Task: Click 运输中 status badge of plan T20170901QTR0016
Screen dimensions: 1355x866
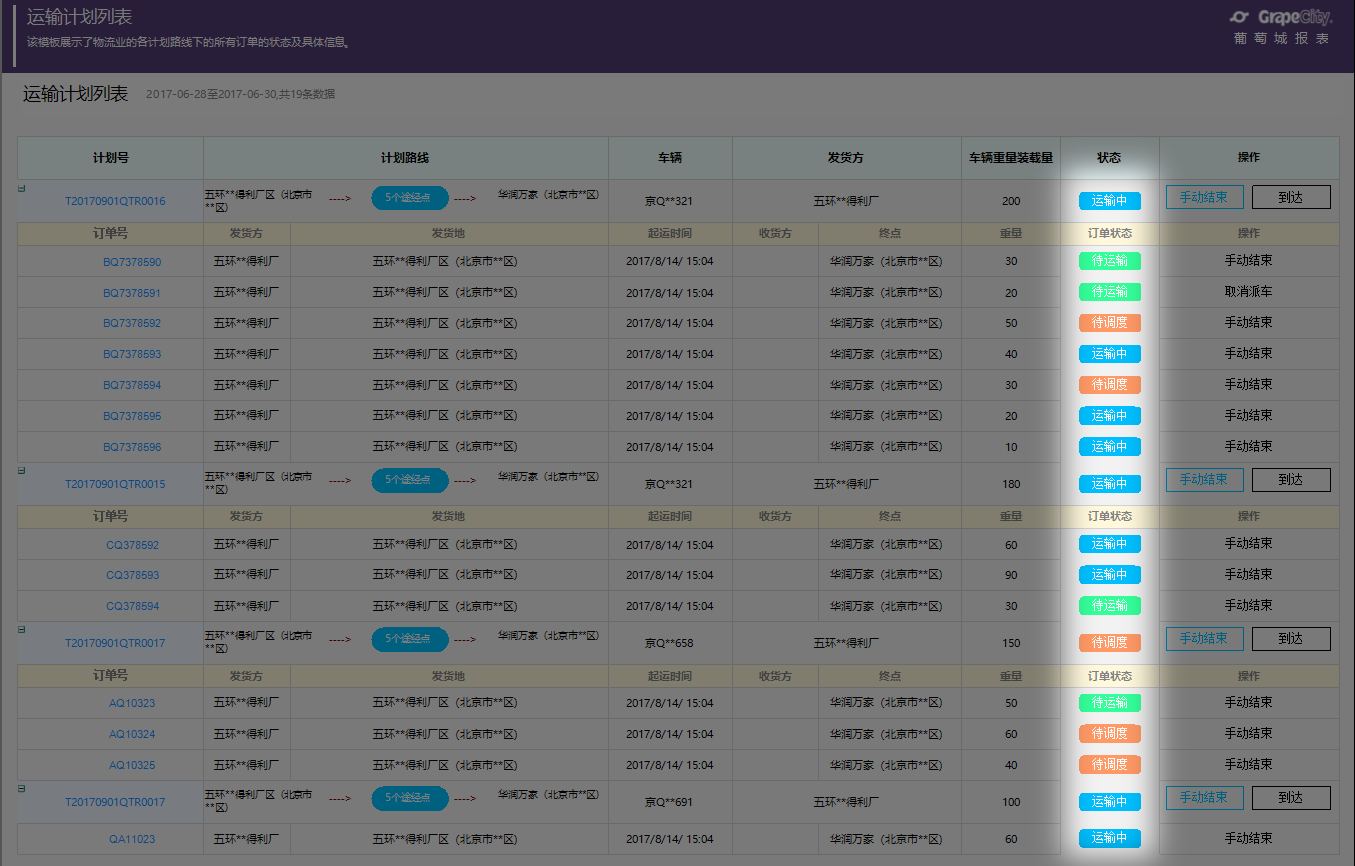Action: (1109, 201)
